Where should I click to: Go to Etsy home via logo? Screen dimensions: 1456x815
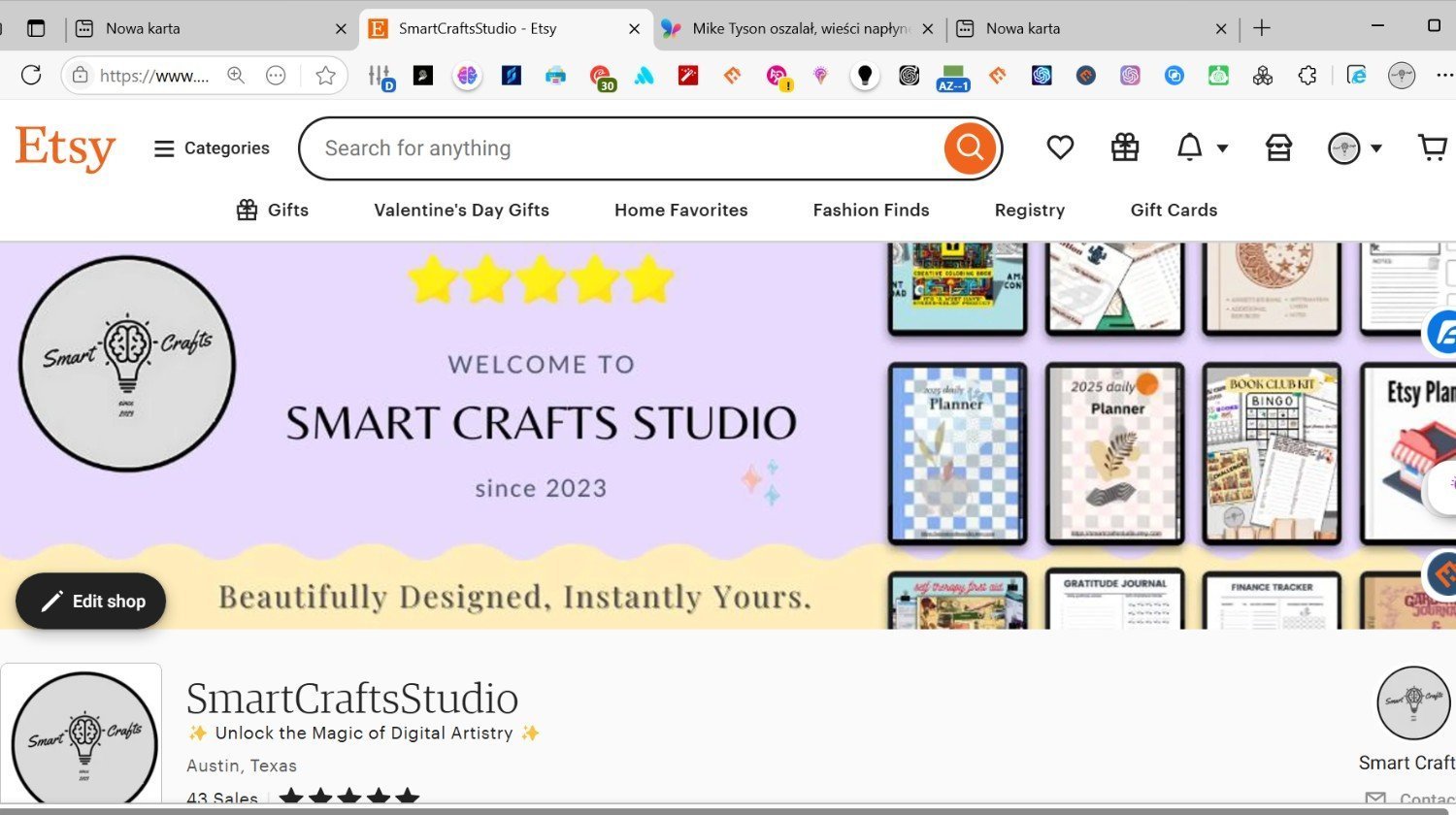point(65,147)
